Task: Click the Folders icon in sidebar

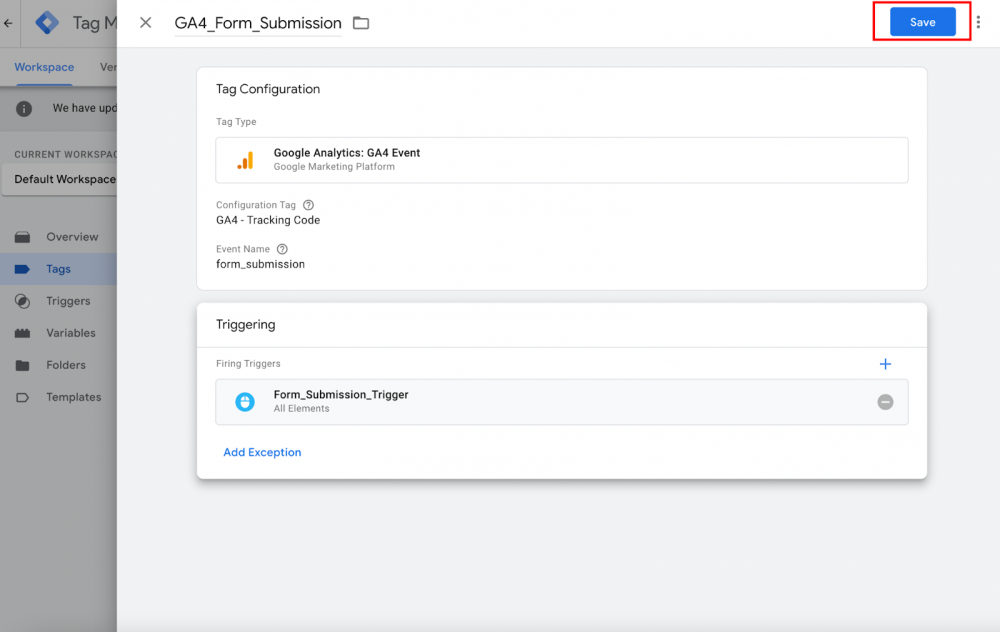Action: pyautogui.click(x=22, y=365)
